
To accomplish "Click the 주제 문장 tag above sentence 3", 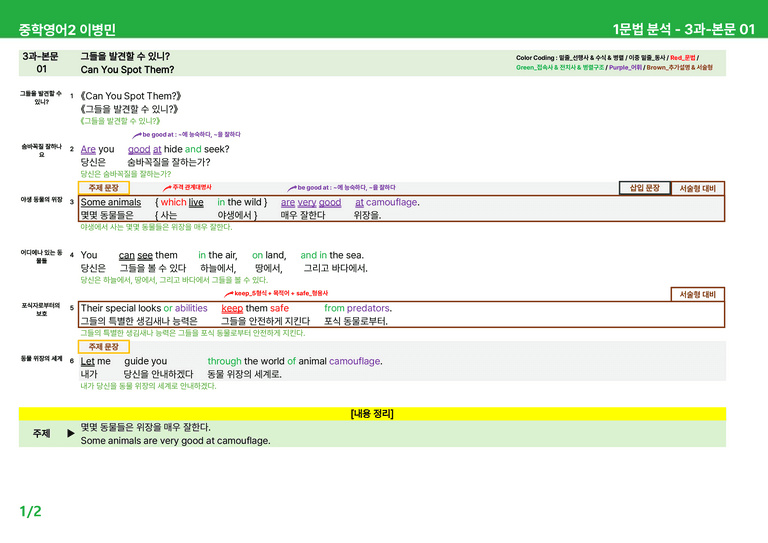I will 104,188.
